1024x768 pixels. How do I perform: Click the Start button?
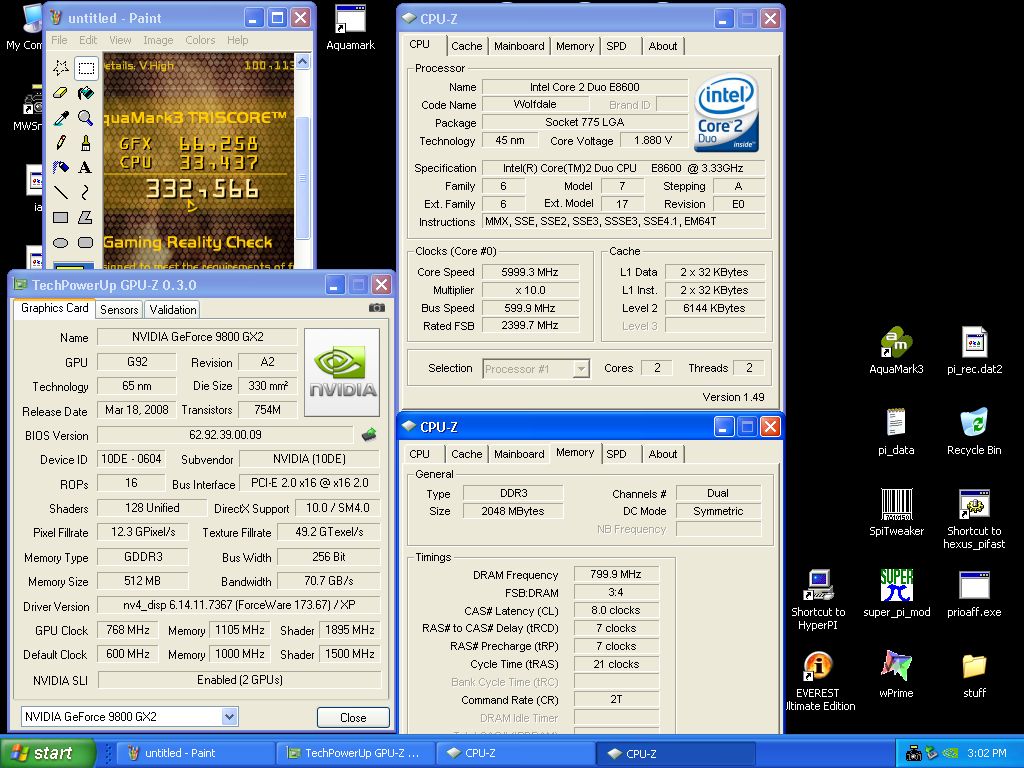click(48, 753)
